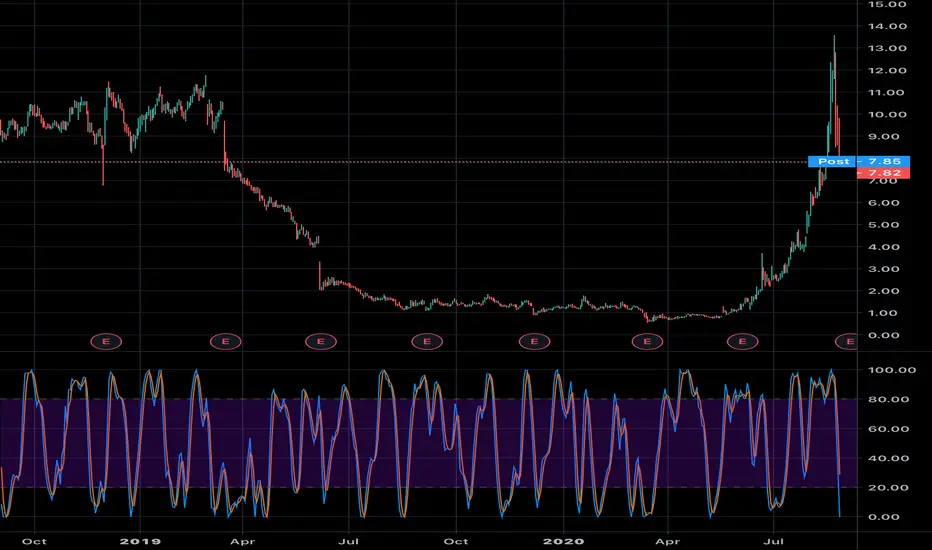Click the 14.00 price axis label

click(x=887, y=26)
